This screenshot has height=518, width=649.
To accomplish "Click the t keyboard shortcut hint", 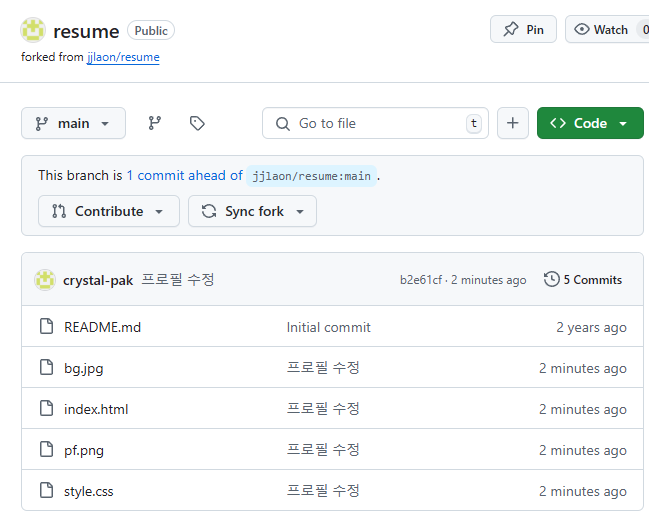I will tap(474, 123).
